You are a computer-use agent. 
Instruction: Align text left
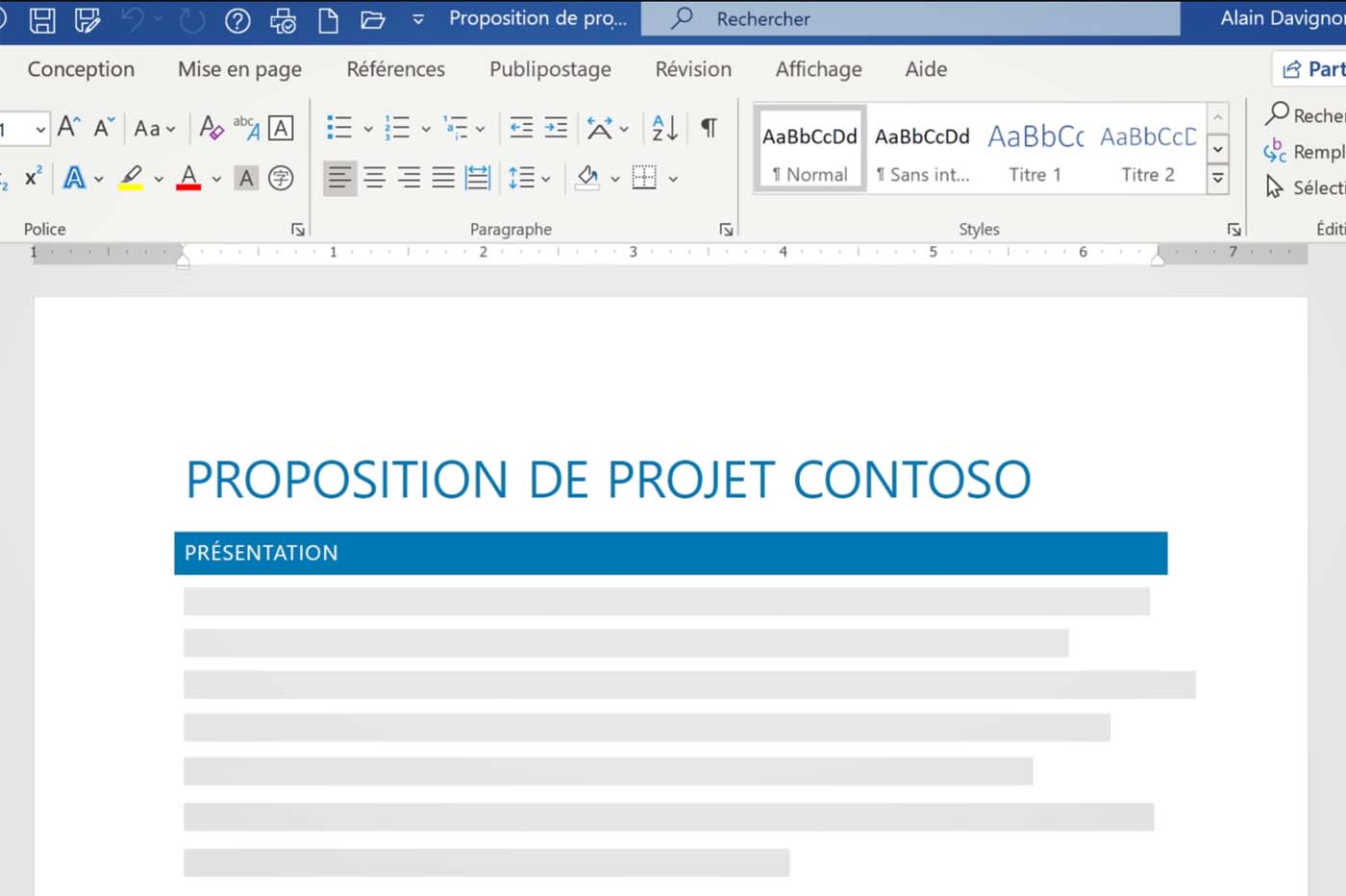(x=339, y=178)
